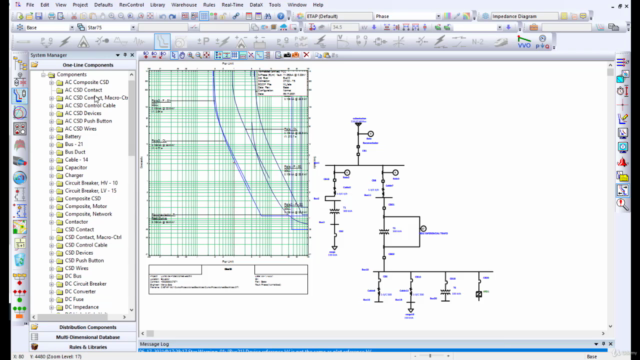
Task: Click the zoom slider in status bar
Action: pos(430,356)
